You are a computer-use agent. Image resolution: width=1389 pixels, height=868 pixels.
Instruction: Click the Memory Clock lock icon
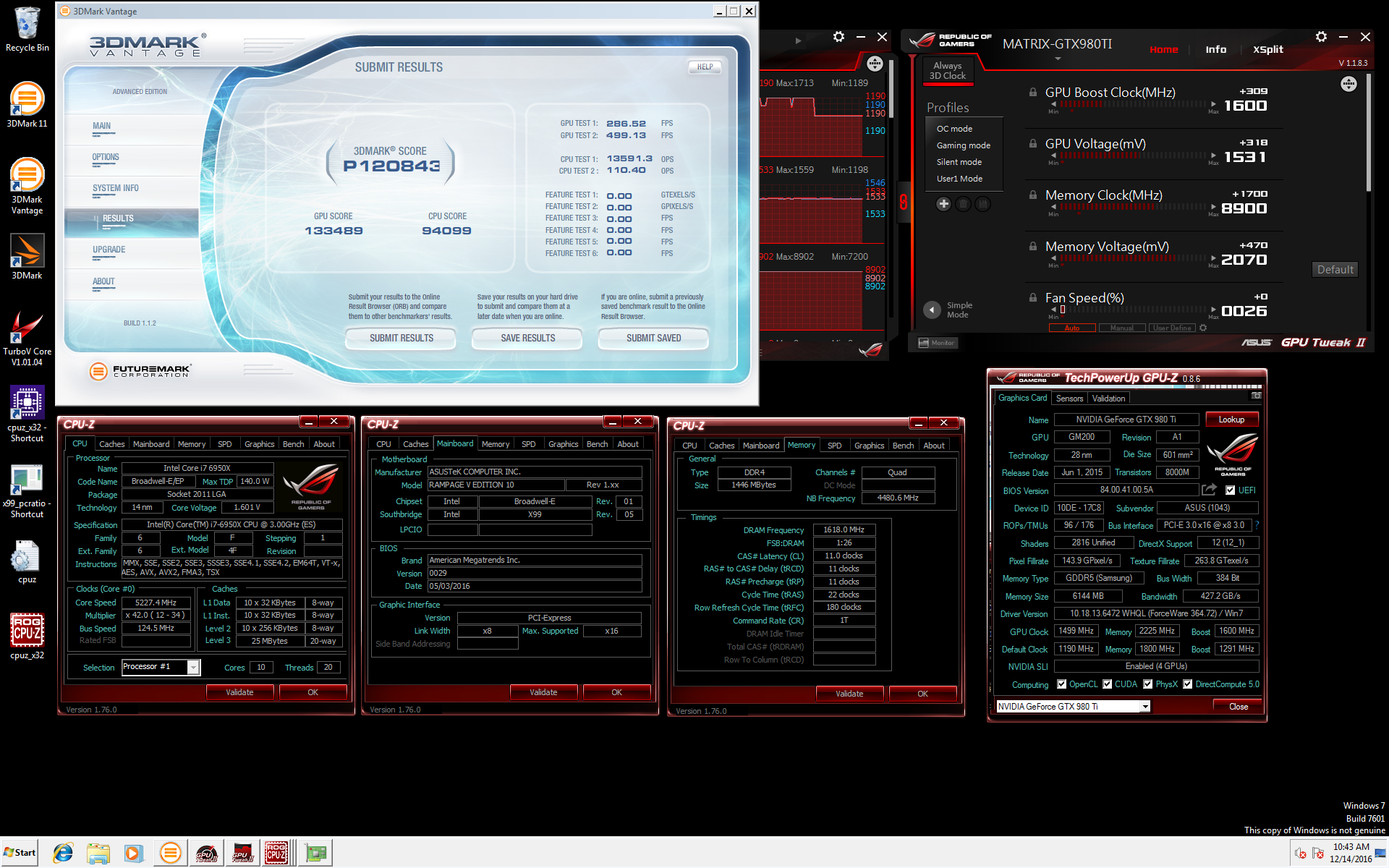[x=1033, y=195]
